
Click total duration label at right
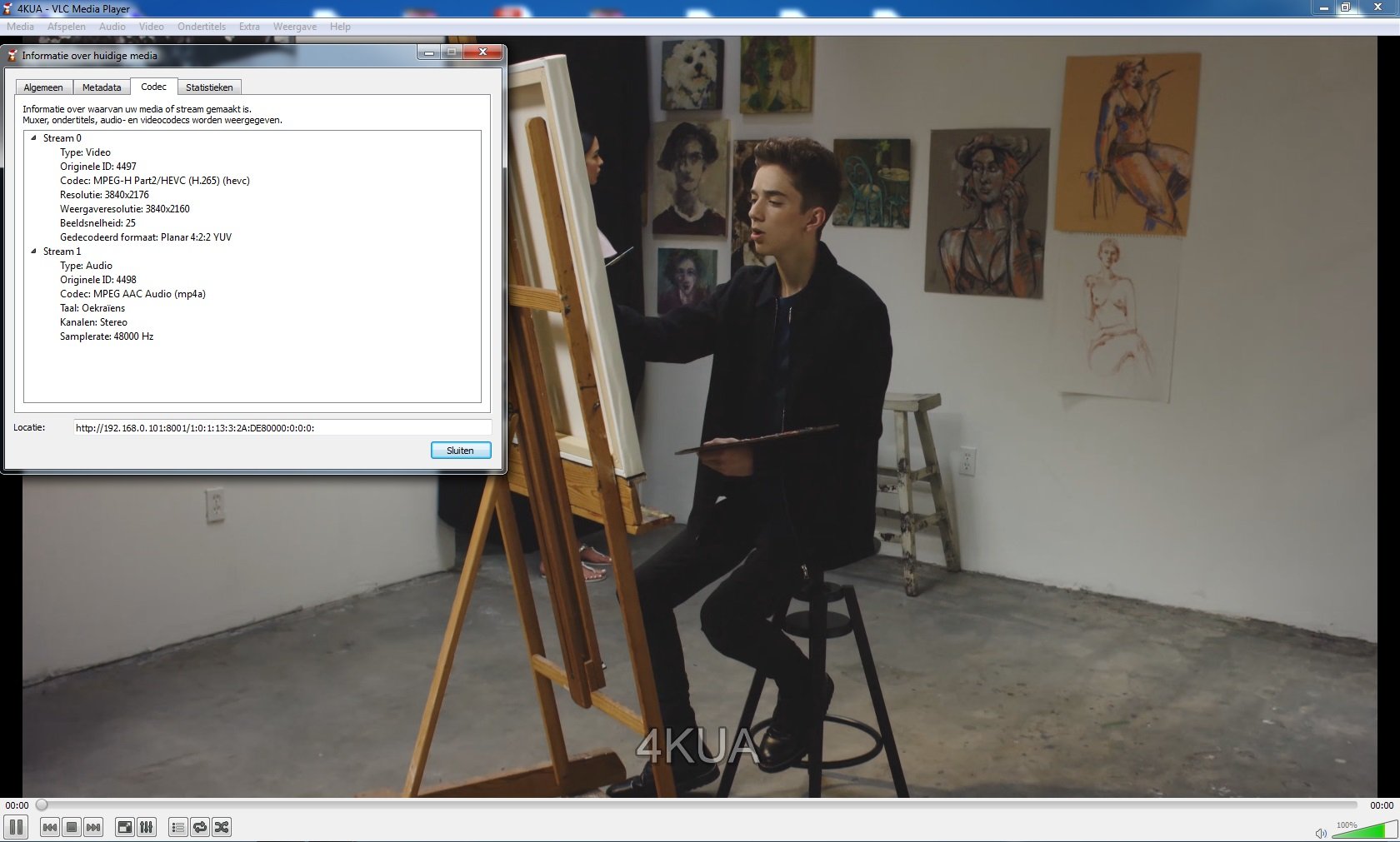tap(1382, 805)
